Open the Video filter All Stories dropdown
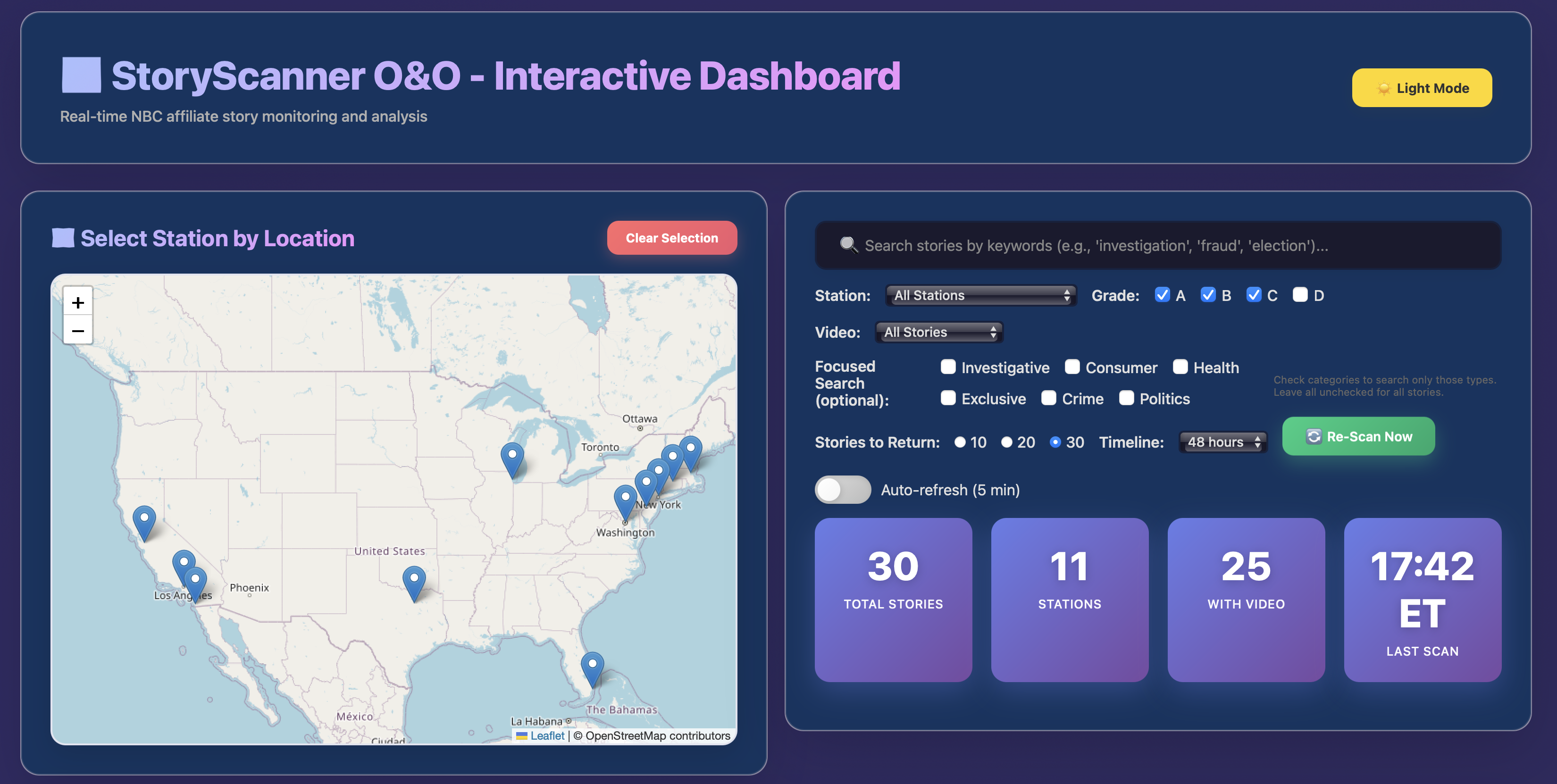 tap(938, 332)
